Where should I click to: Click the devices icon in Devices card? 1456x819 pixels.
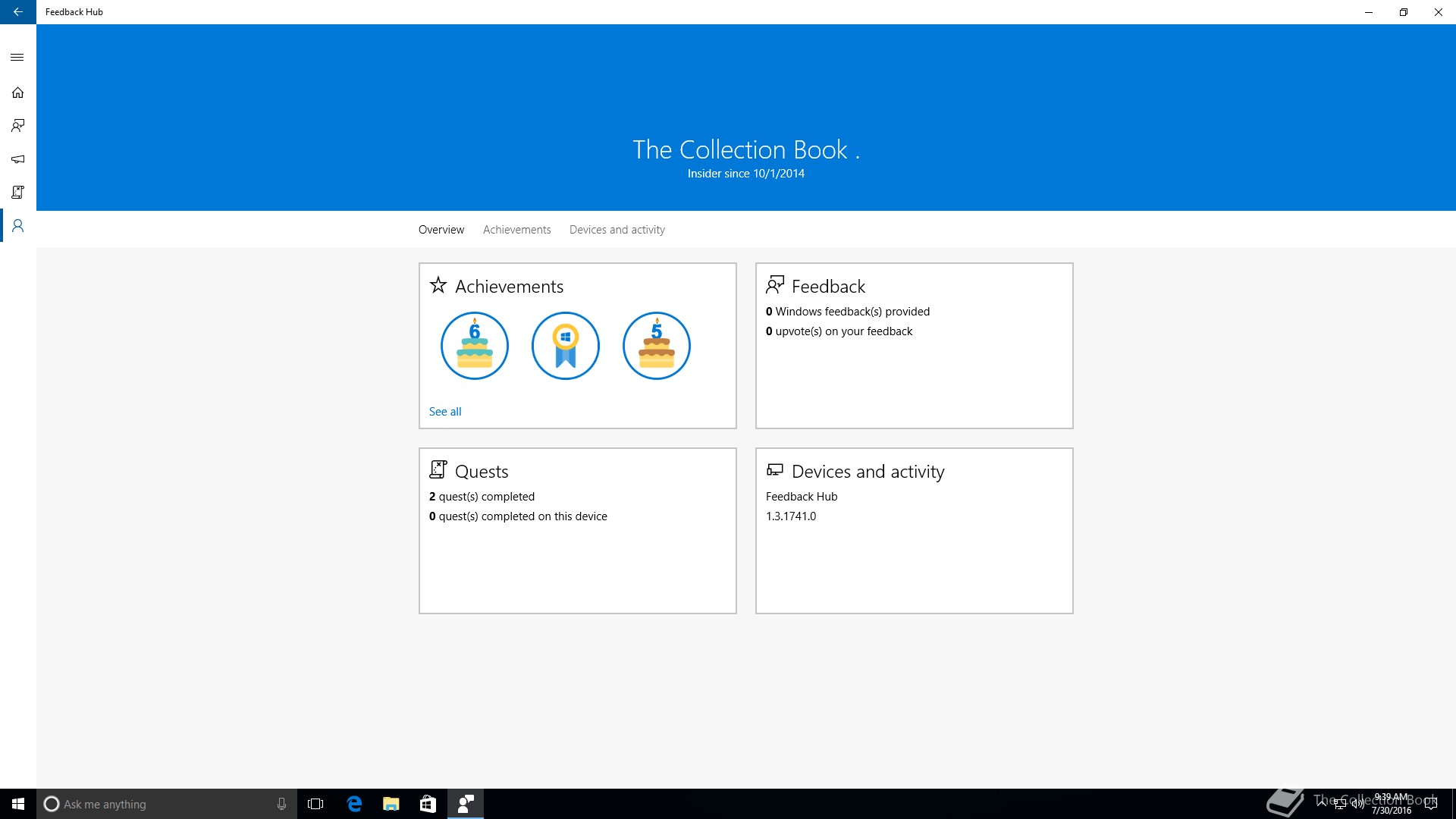pyautogui.click(x=775, y=470)
